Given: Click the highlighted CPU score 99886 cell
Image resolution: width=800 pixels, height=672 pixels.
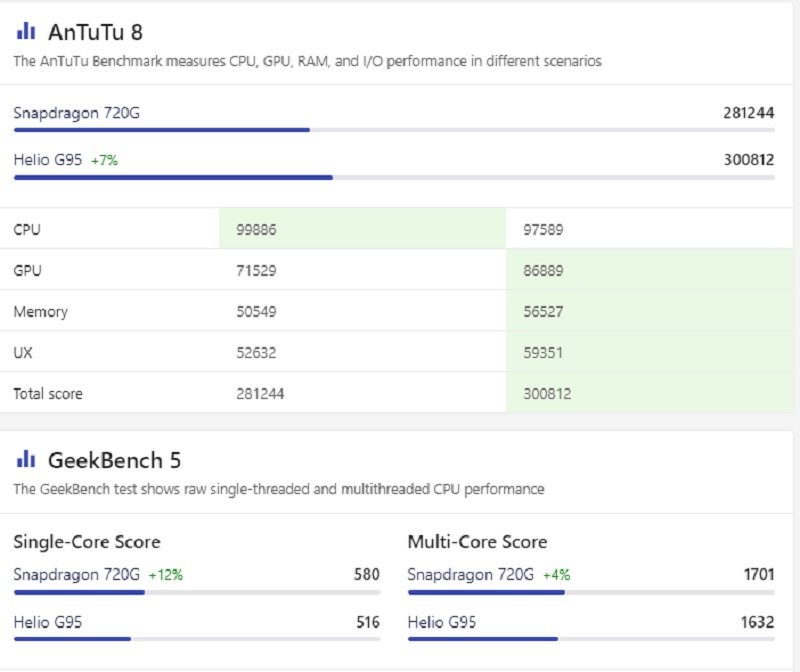Looking at the screenshot, I should tap(256, 230).
